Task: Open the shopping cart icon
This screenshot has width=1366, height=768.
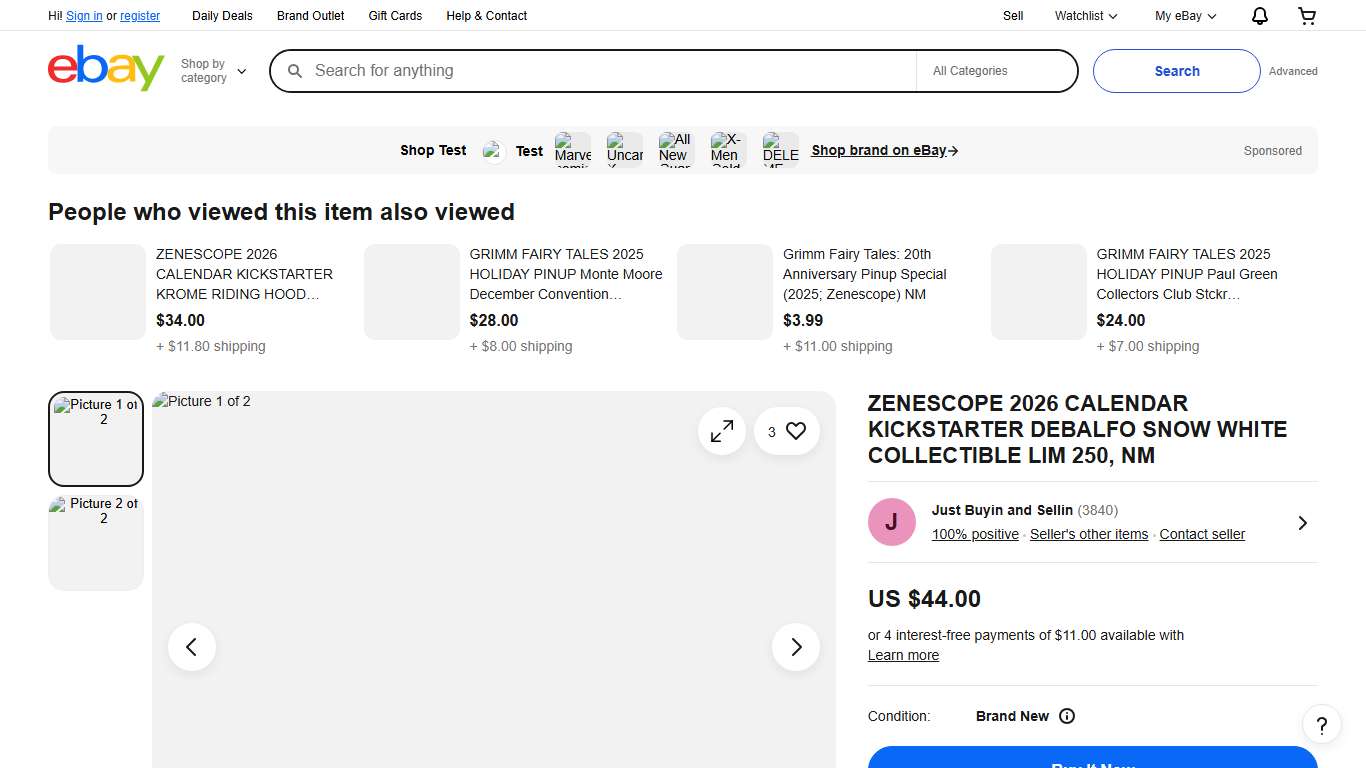Action: [1307, 16]
